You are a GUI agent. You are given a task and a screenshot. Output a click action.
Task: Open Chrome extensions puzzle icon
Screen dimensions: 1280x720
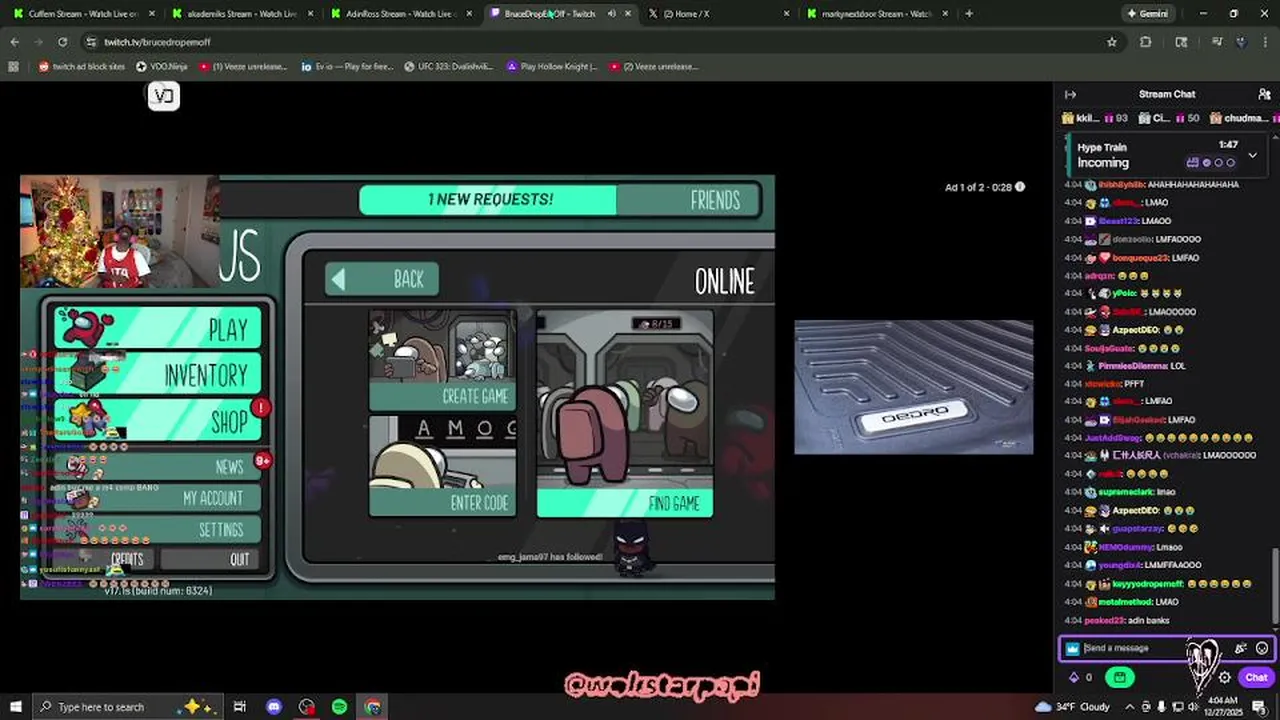click(1146, 42)
